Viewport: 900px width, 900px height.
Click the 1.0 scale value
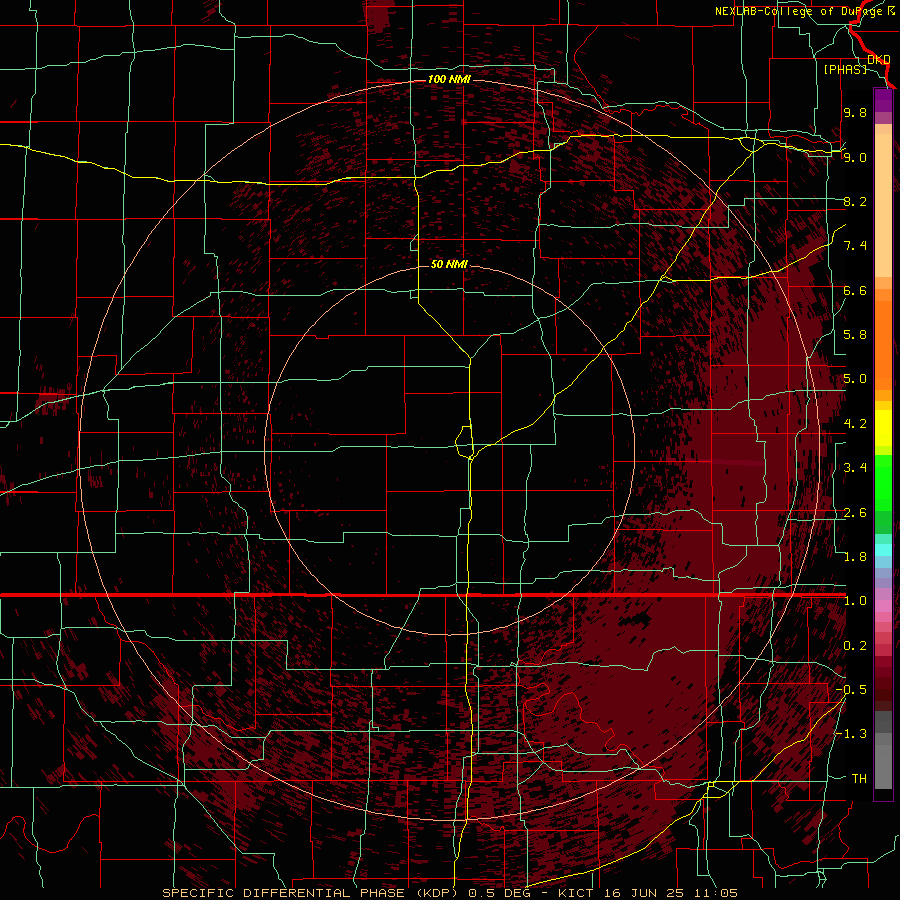click(x=855, y=601)
